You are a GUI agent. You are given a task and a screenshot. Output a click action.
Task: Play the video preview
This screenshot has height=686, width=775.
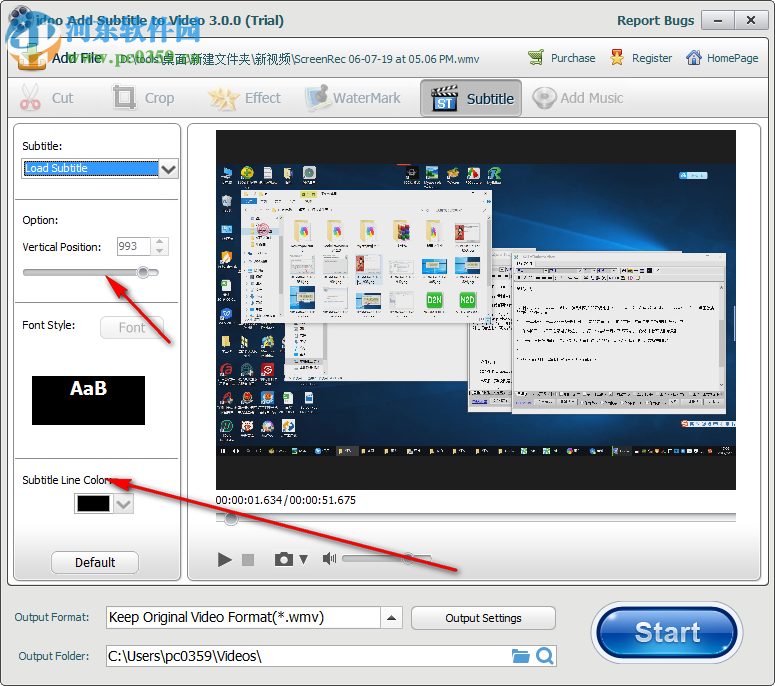[x=225, y=559]
